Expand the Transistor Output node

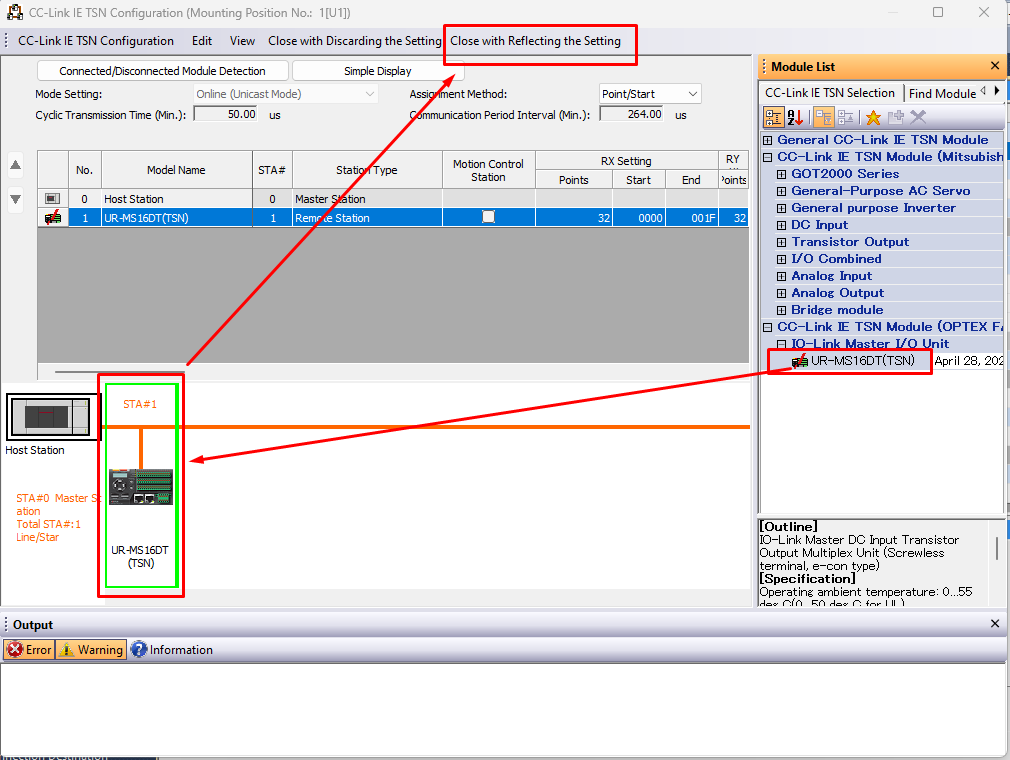click(781, 242)
